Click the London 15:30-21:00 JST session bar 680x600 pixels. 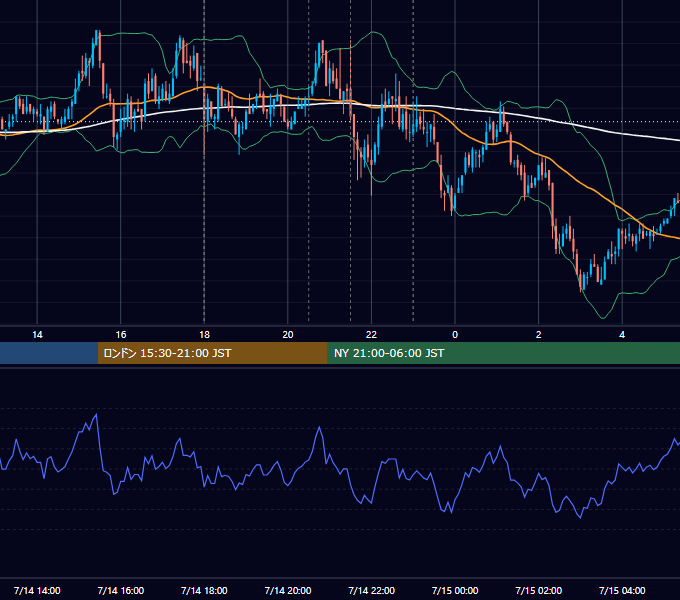[x=212, y=353]
